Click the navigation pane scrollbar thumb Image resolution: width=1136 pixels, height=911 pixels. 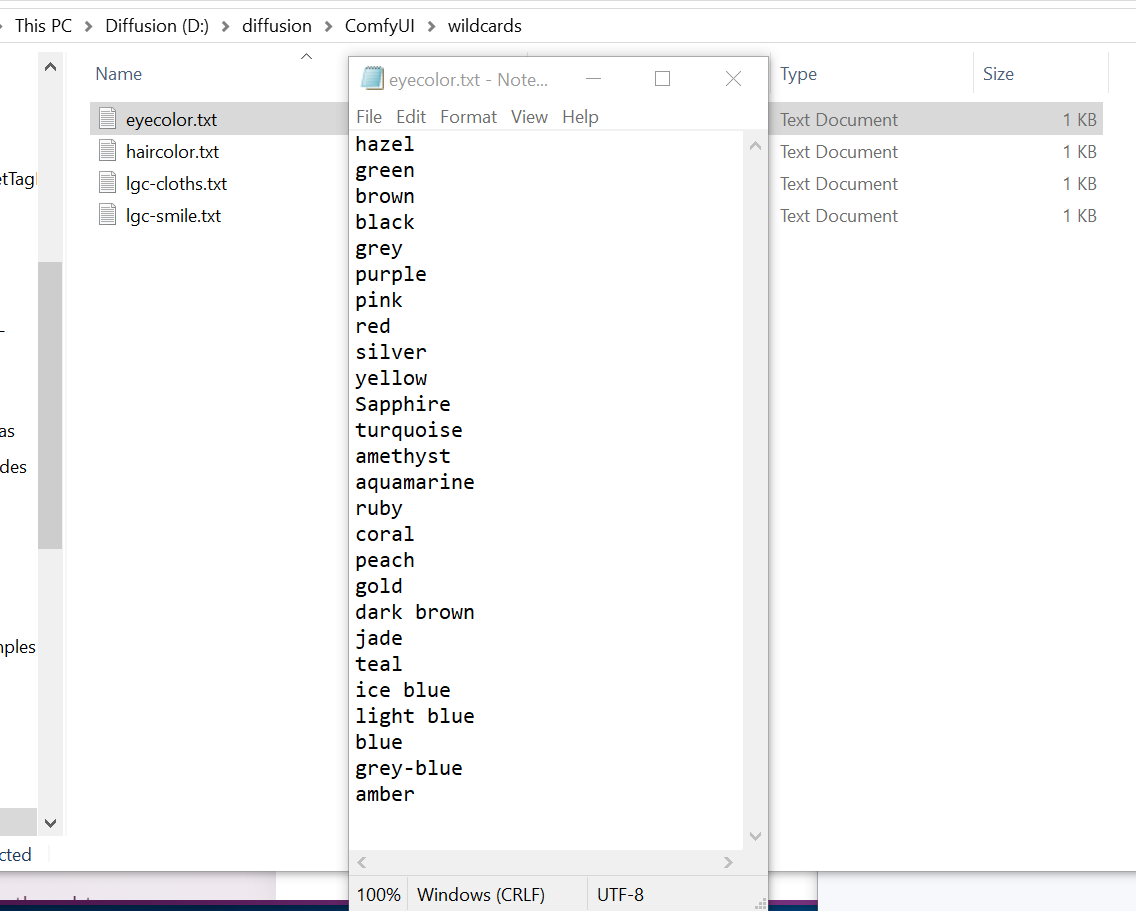(x=50, y=405)
